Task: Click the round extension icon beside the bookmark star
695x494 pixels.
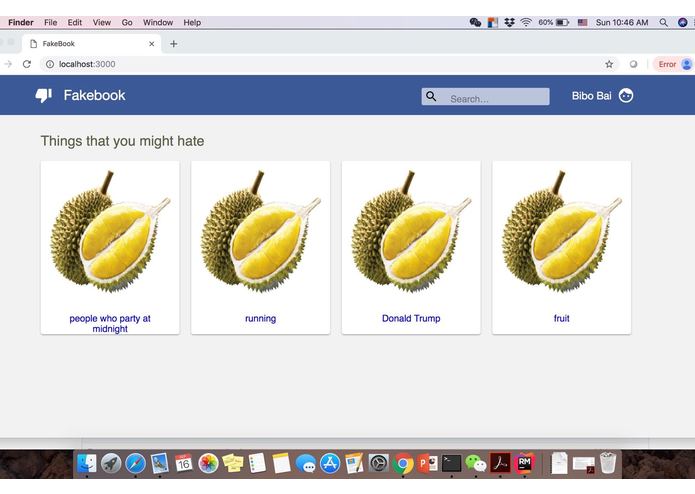Action: [633, 64]
